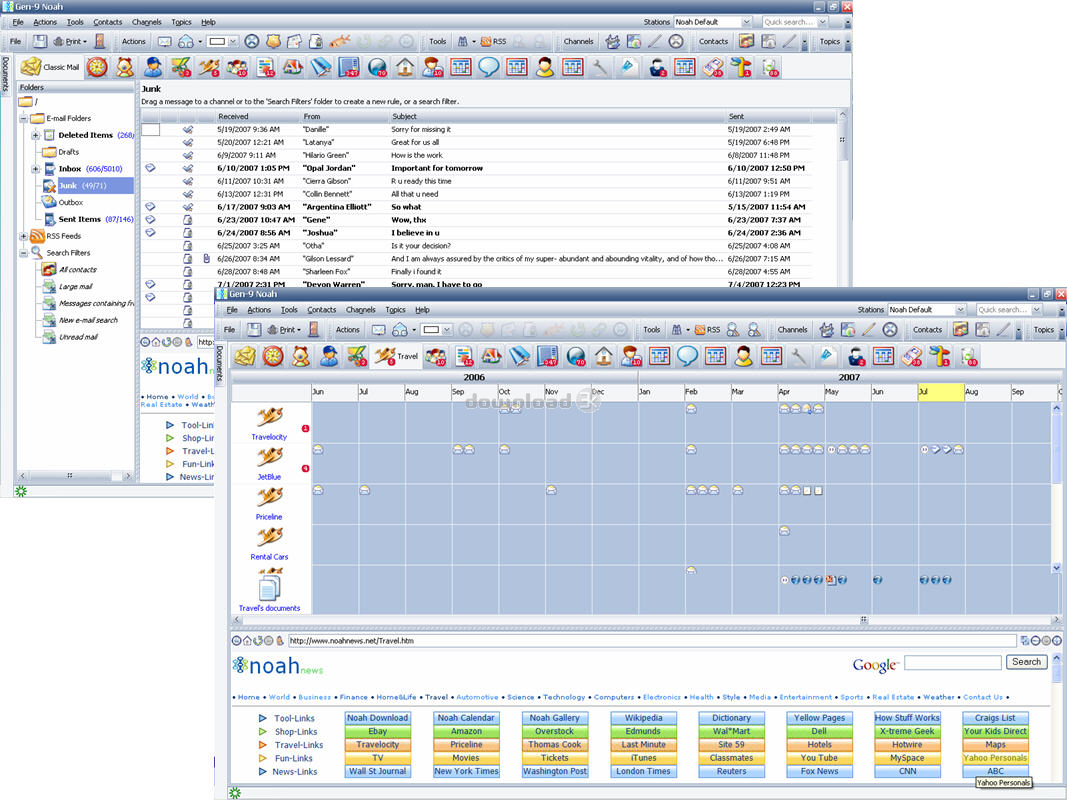Expand the Tool-Links triangle in front window
Image resolution: width=1067 pixels, height=800 pixels.
pos(263,718)
